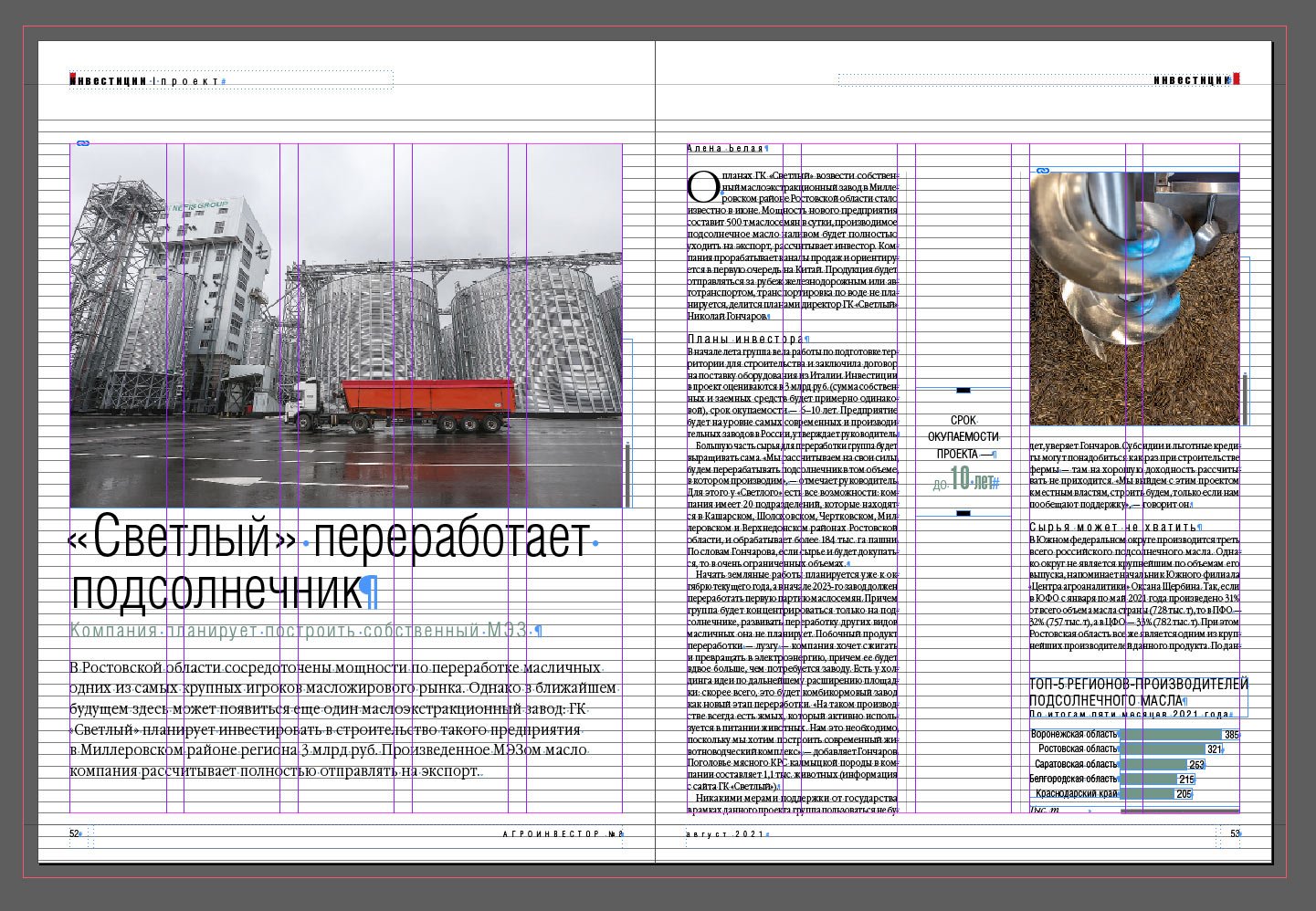The width and height of the screenshot is (1316, 911).
Task: Click the footer text 'август 2021'
Action: point(724,834)
